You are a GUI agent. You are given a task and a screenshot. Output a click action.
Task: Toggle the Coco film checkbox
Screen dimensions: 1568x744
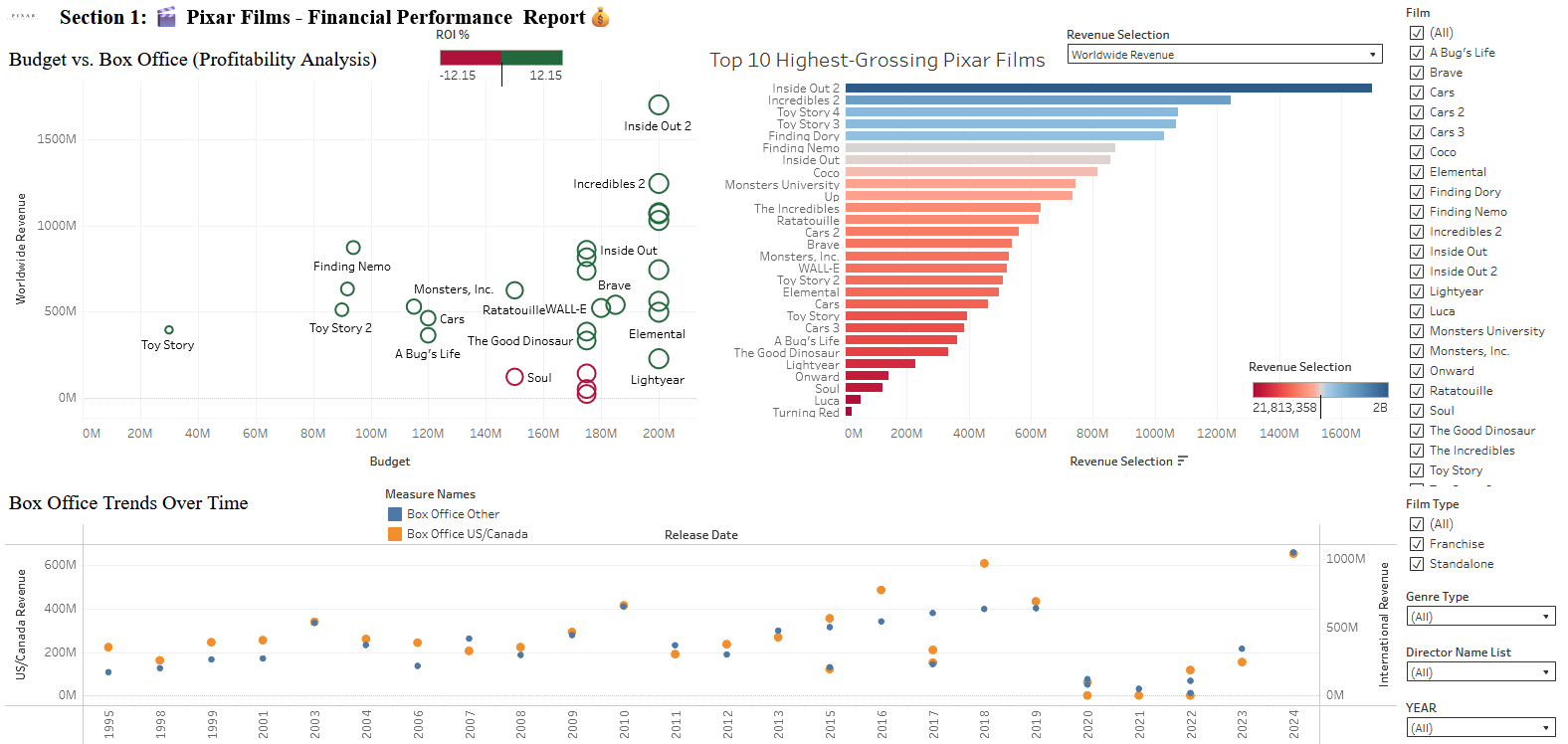[x=1417, y=152]
